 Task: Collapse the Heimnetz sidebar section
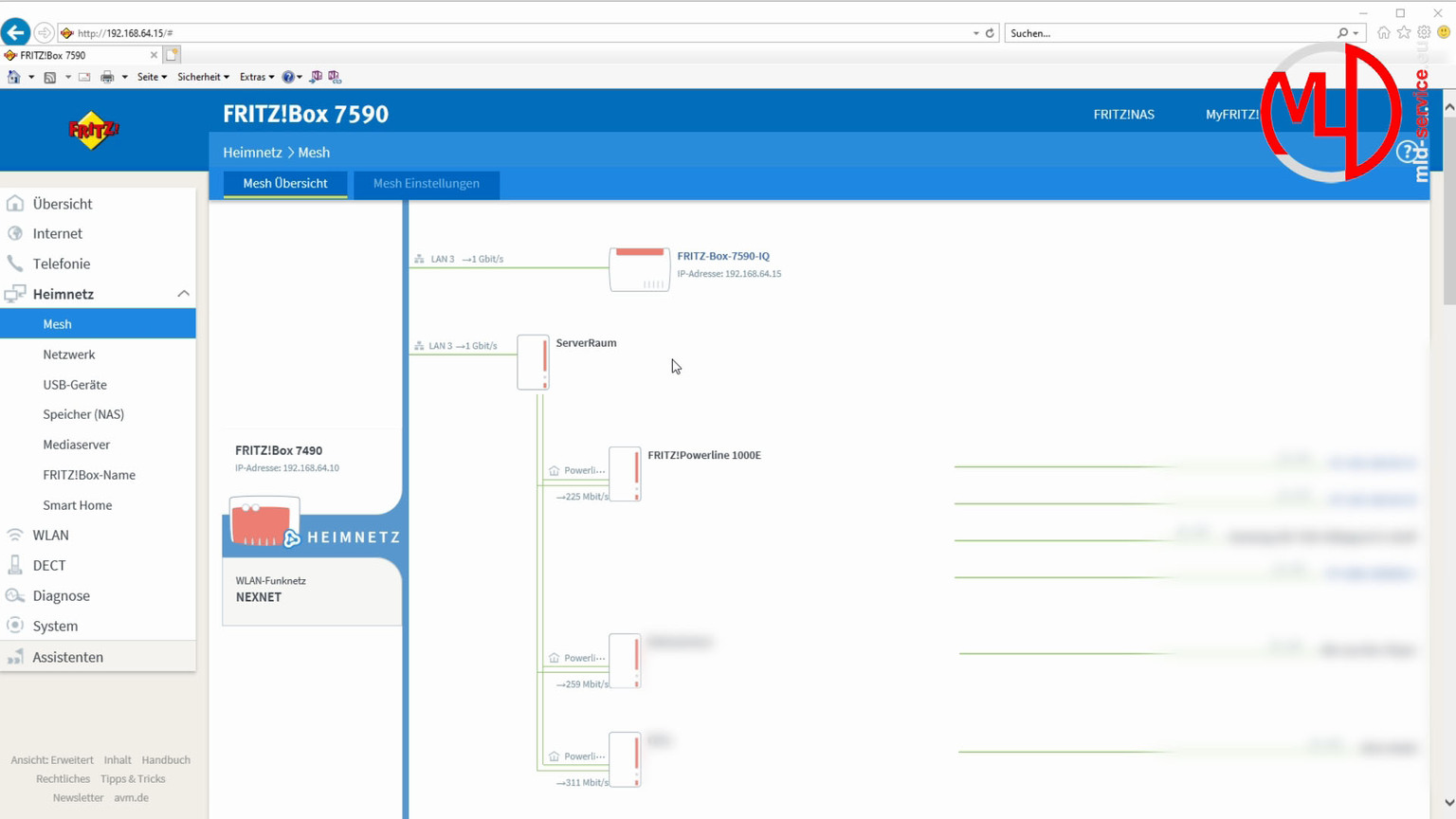183,294
